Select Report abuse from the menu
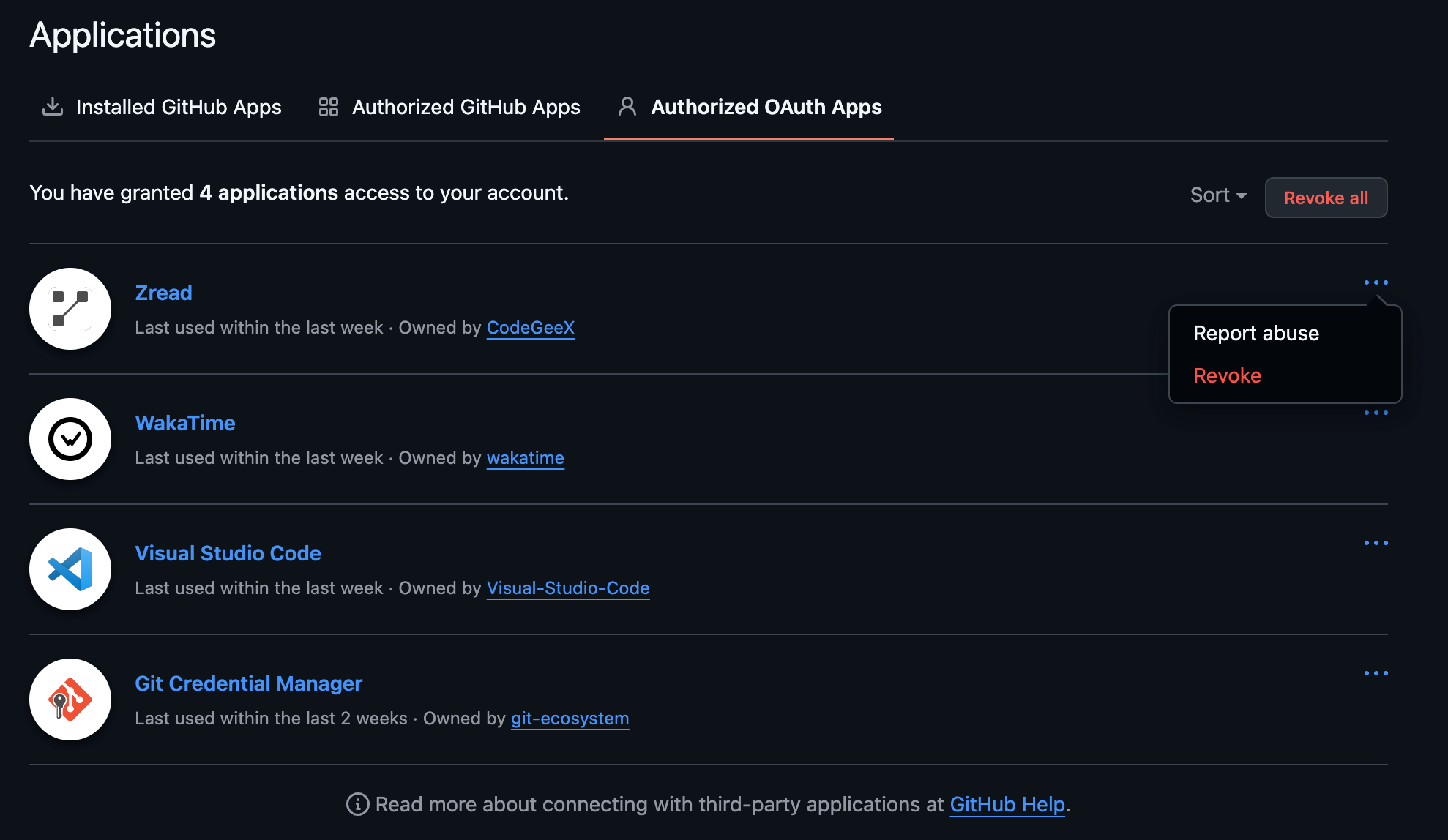The height and width of the screenshot is (840, 1448). tap(1256, 334)
